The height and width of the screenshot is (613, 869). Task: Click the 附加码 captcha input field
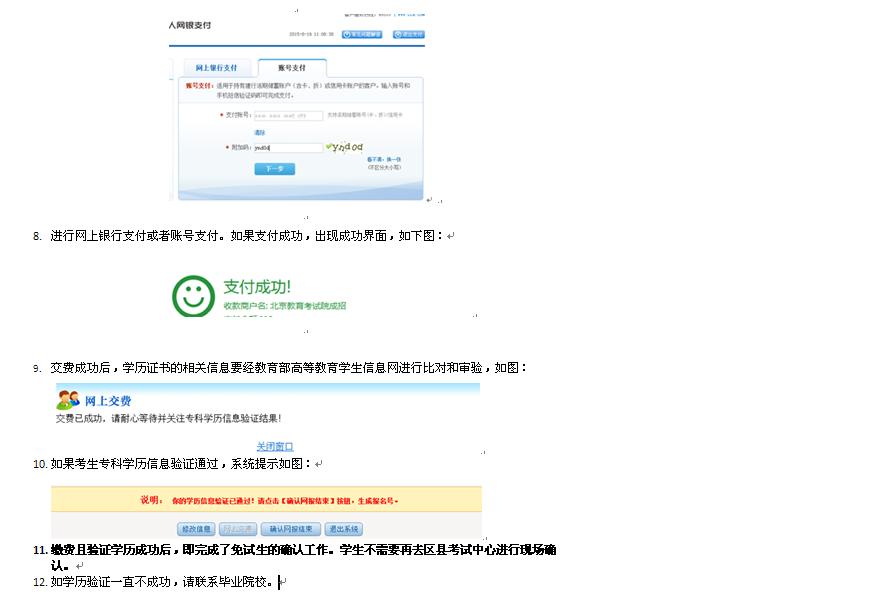(287, 148)
